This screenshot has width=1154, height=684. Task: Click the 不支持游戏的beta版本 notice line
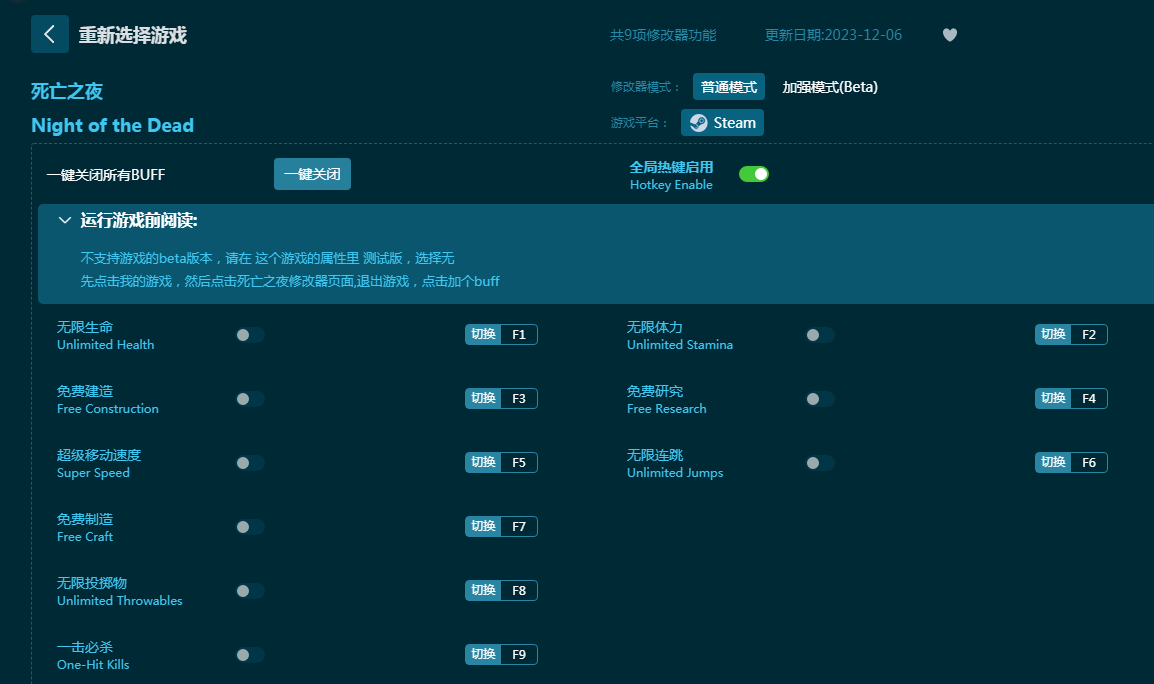pyautogui.click(x=267, y=258)
